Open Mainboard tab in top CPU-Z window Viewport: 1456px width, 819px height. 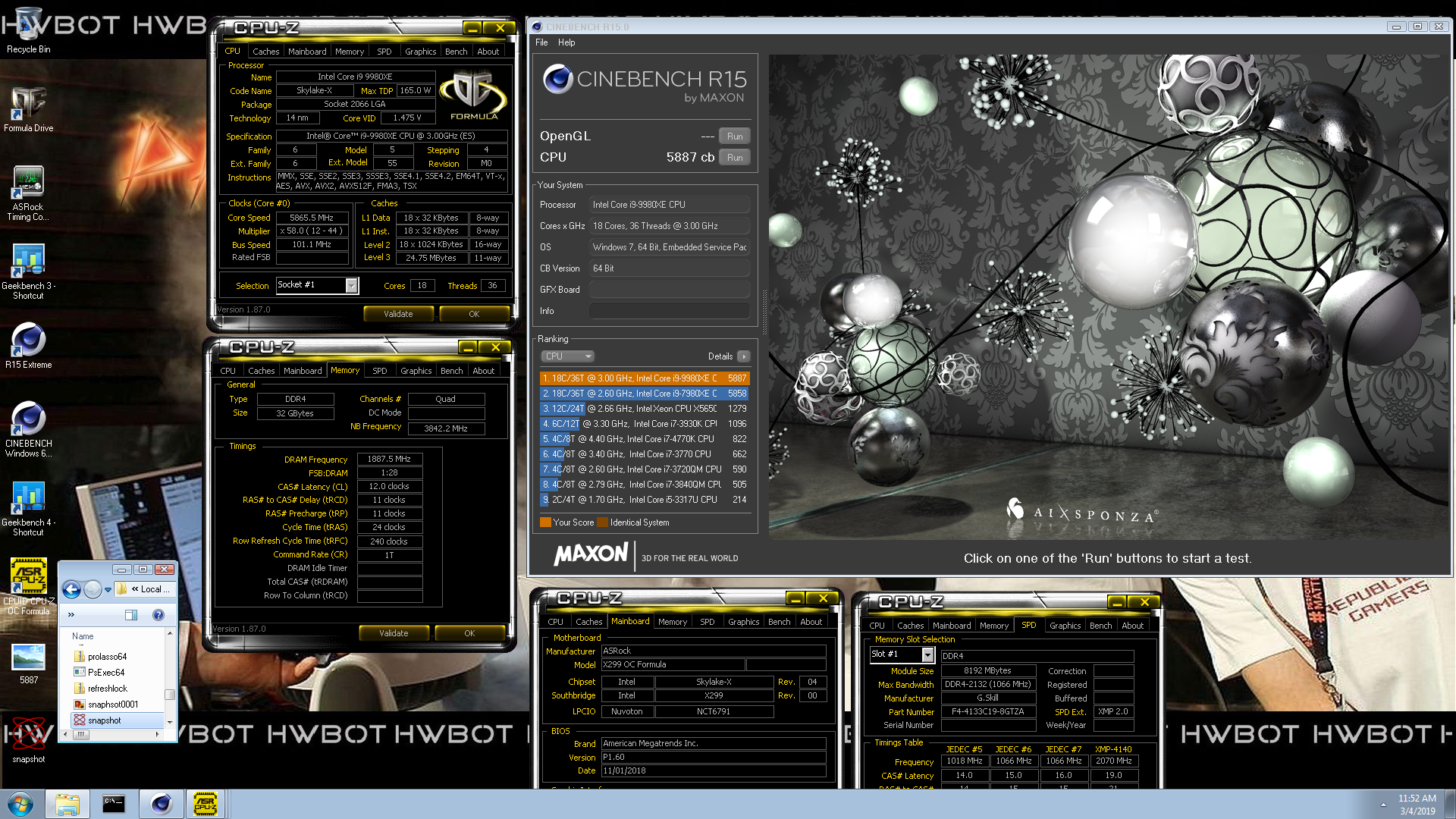(307, 52)
